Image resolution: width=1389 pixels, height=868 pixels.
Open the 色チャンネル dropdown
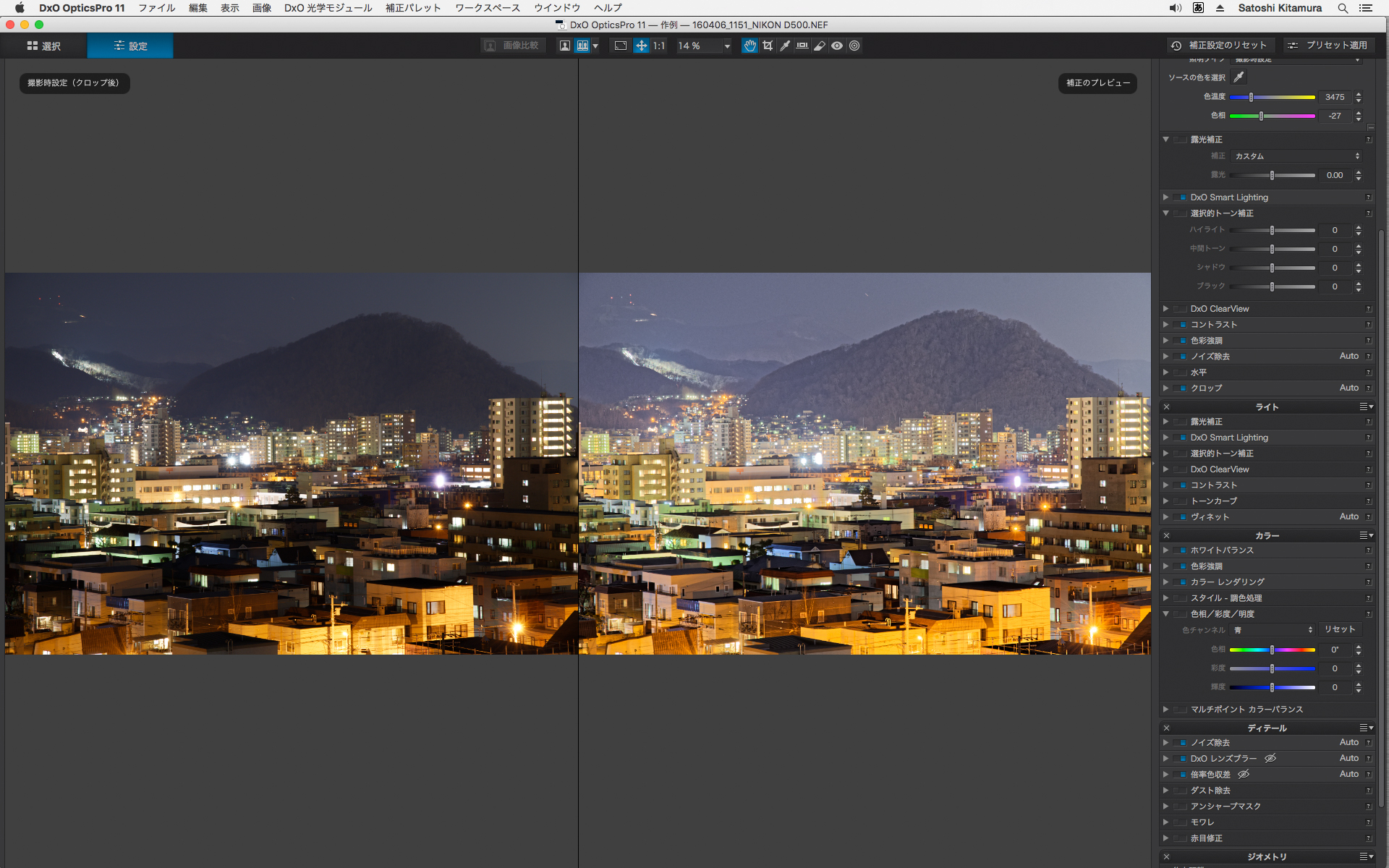point(1273,630)
